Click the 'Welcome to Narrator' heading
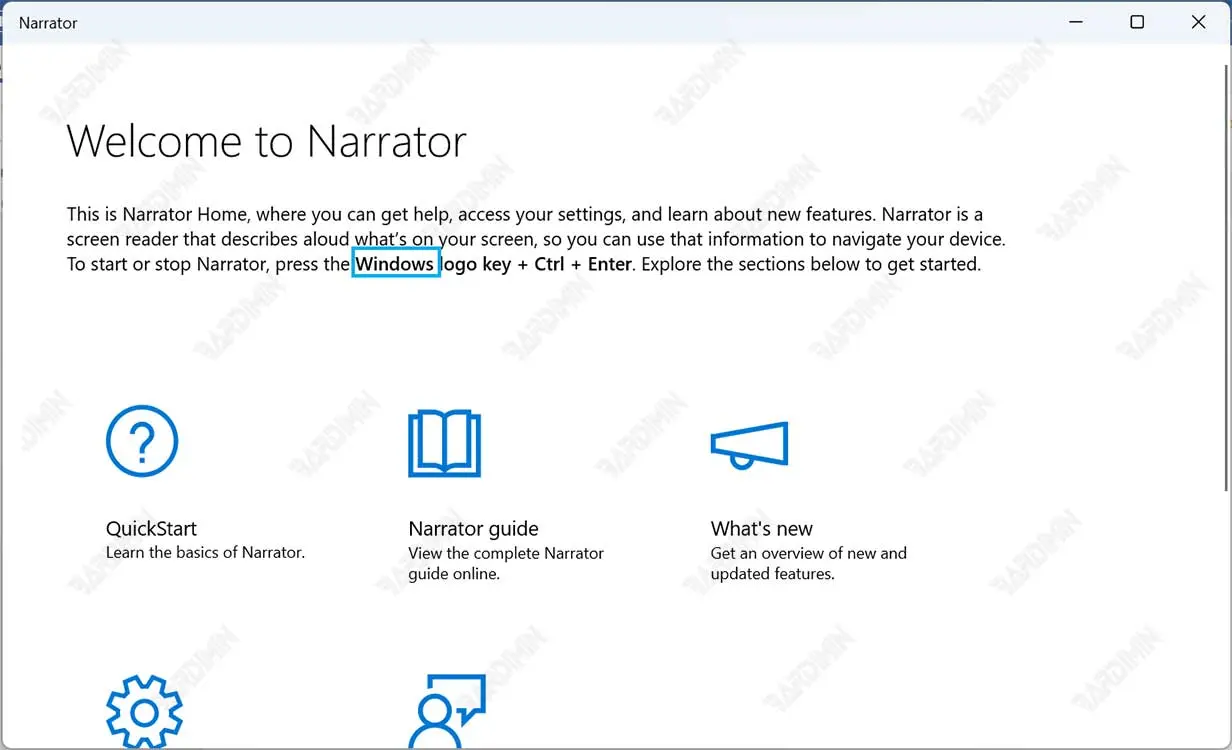The width and height of the screenshot is (1232, 750). click(266, 141)
